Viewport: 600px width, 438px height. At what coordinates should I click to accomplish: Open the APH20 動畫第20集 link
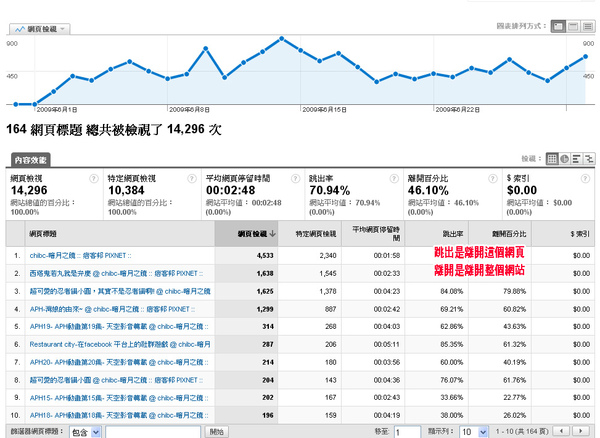click(119, 362)
